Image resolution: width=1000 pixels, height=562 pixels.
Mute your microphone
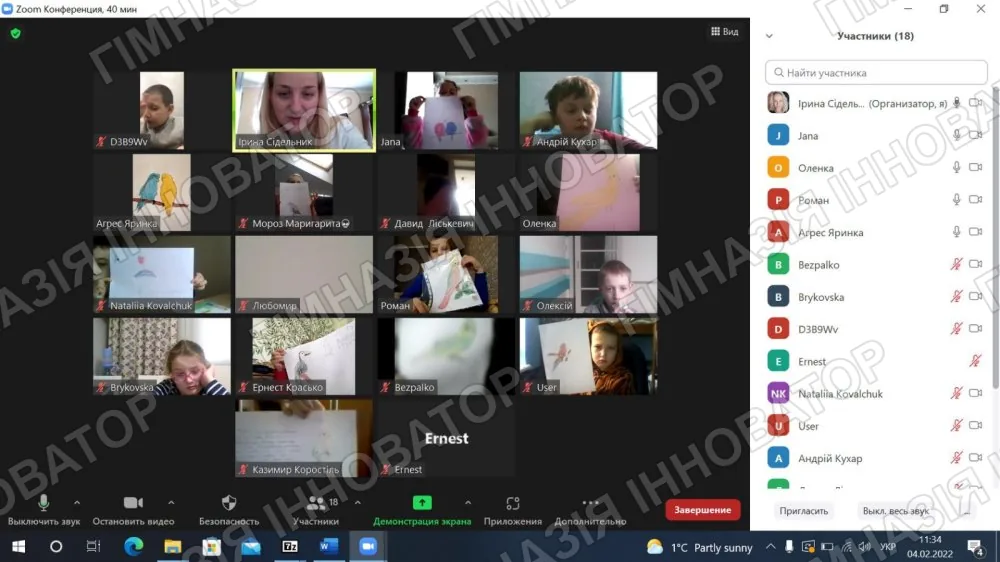pyautogui.click(x=43, y=503)
